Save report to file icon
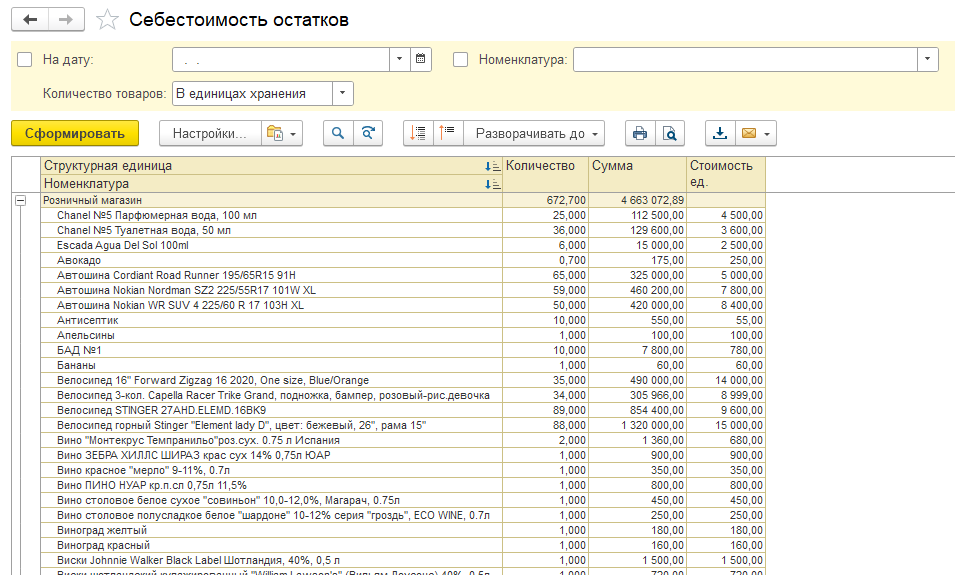Screen dimensions: 955x575 click(x=720, y=133)
